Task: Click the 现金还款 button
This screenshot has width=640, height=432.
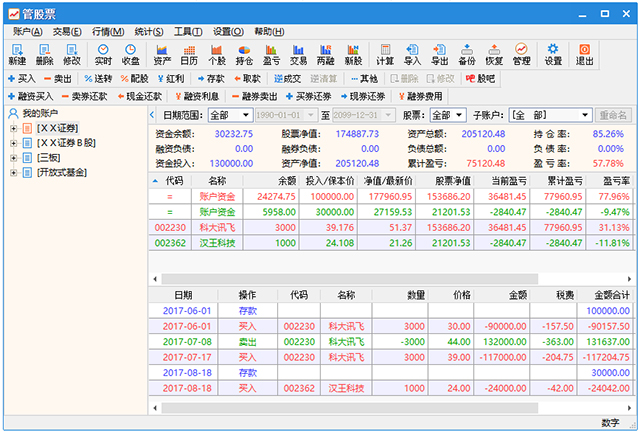Action: coord(140,96)
